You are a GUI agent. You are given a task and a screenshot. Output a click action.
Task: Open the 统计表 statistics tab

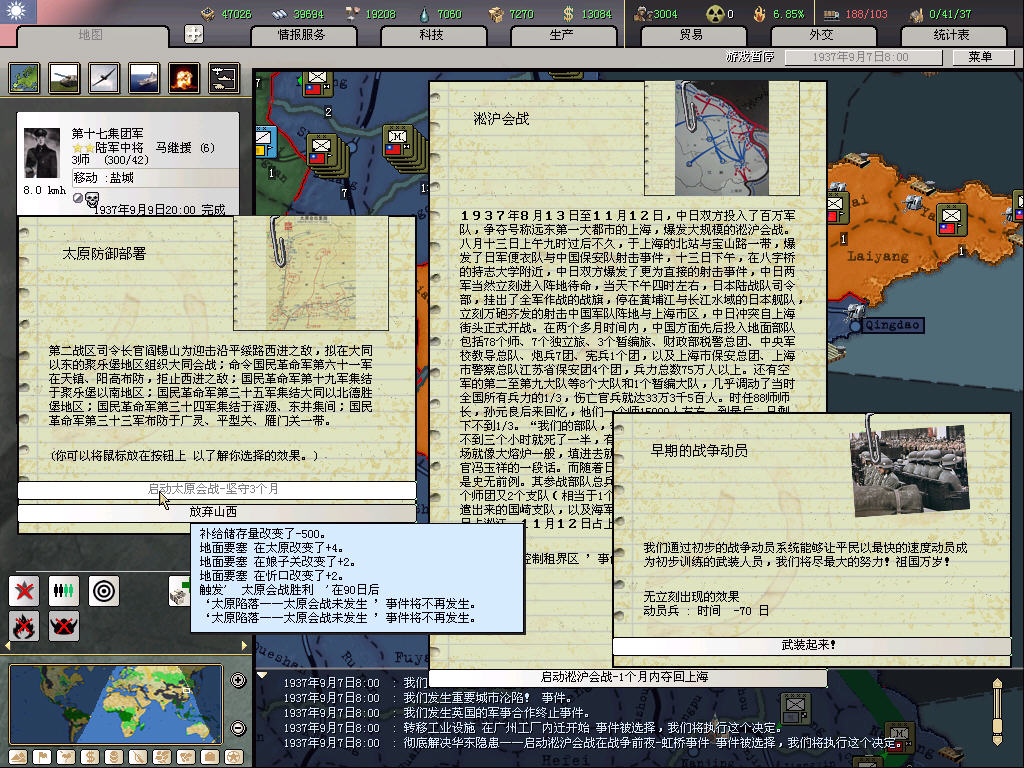(x=952, y=35)
